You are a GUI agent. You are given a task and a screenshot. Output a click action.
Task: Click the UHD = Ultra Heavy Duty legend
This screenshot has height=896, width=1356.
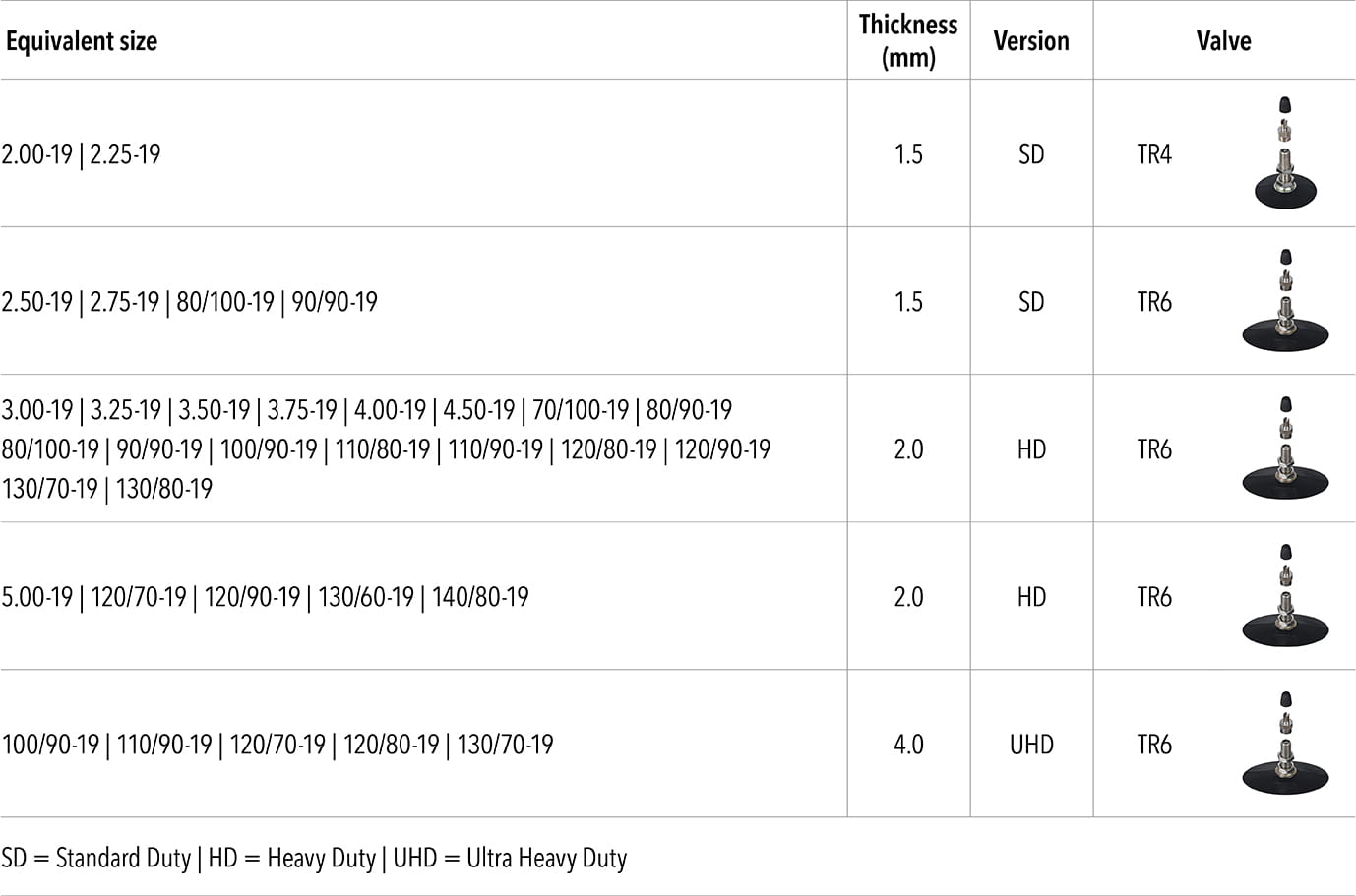pyautogui.click(x=510, y=858)
